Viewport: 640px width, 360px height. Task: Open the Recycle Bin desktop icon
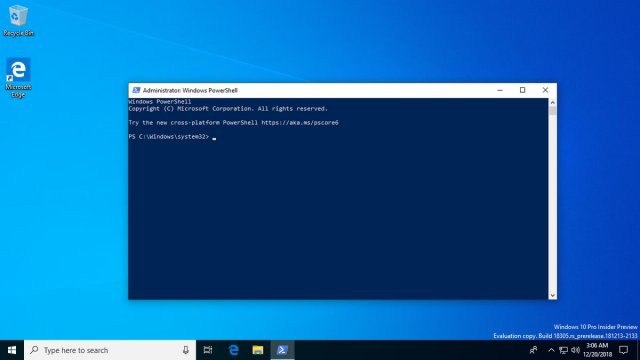point(18,20)
